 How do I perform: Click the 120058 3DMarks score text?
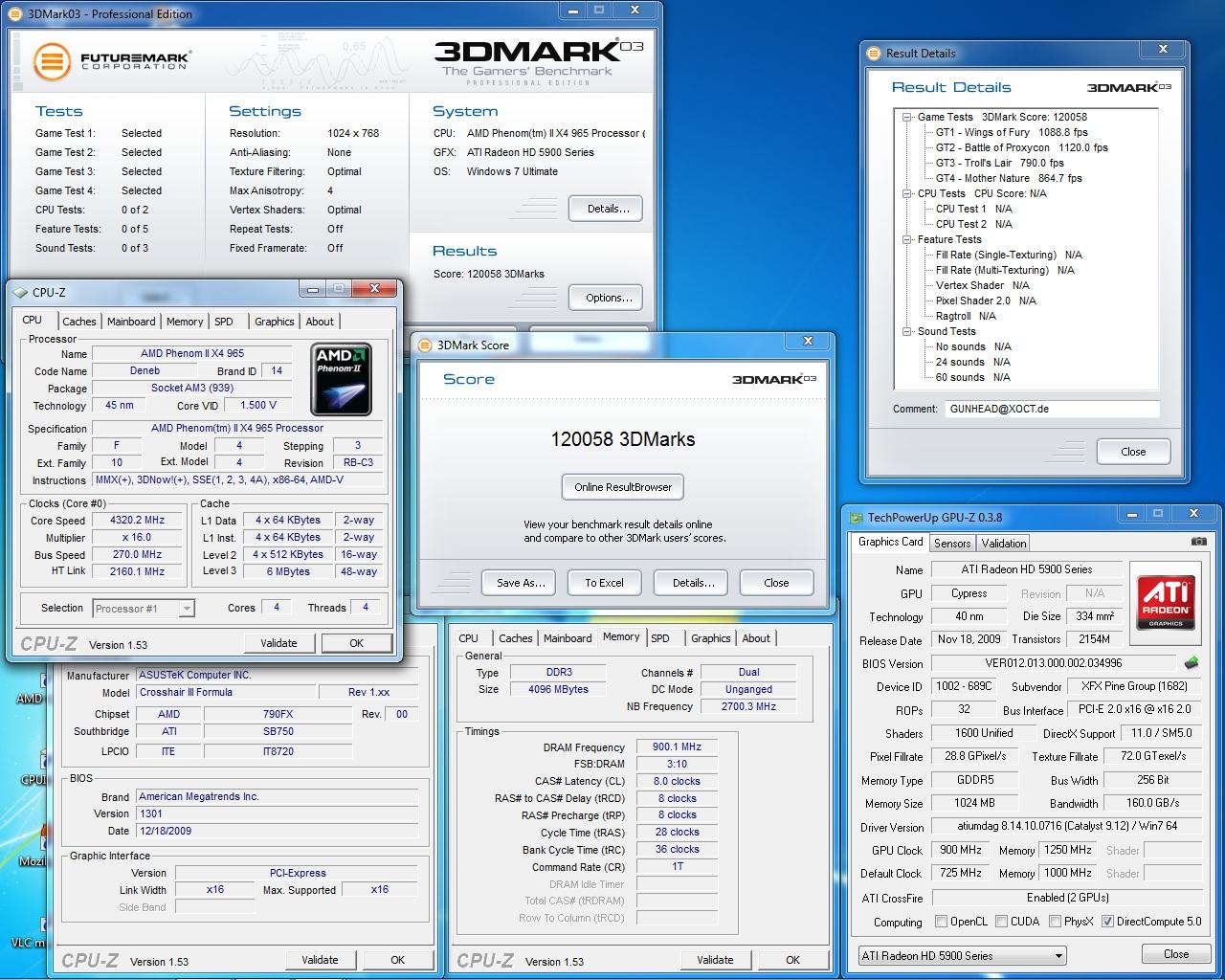pos(623,439)
